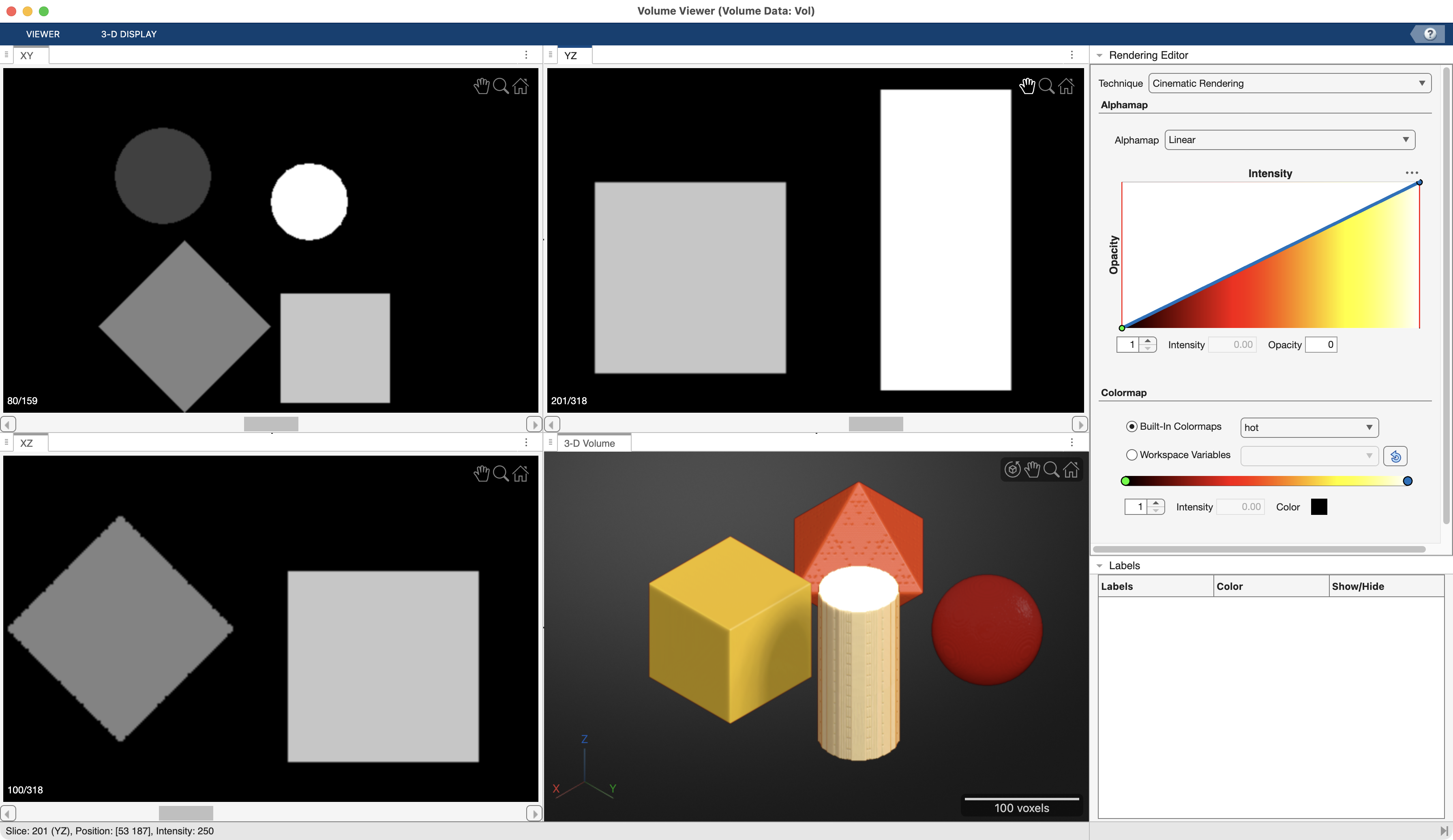
Task: Select the zoom tool in the YZ view
Action: pyautogui.click(x=1046, y=86)
